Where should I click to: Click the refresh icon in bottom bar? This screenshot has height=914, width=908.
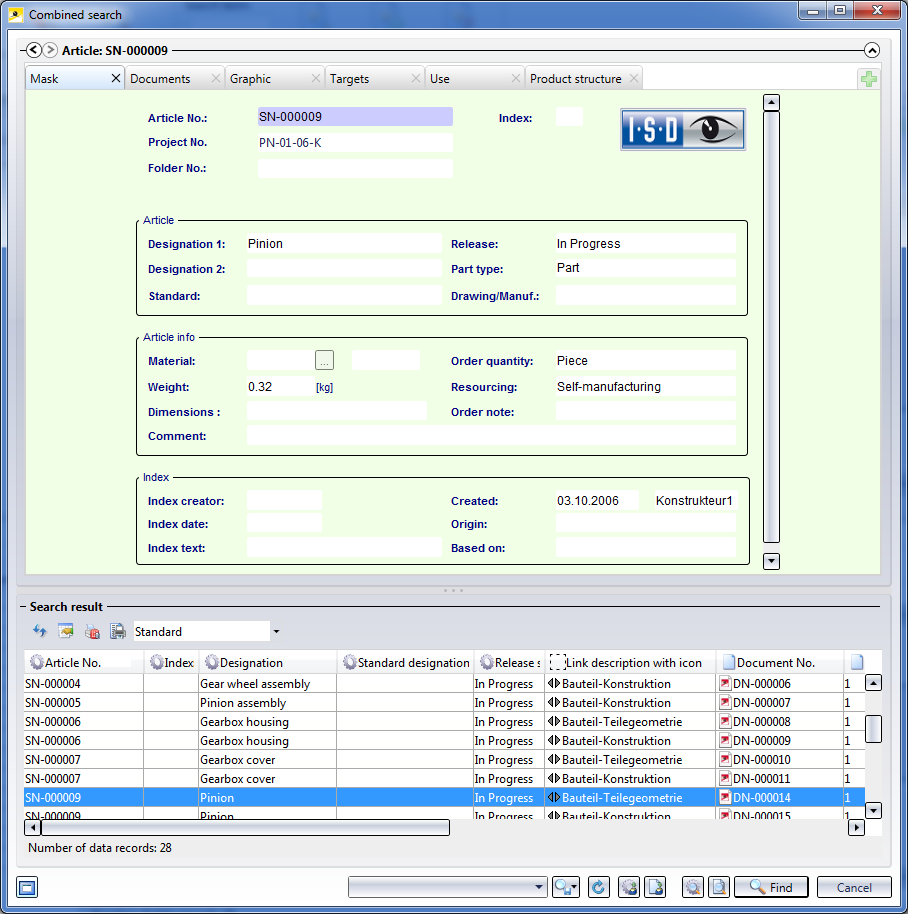tap(598, 887)
